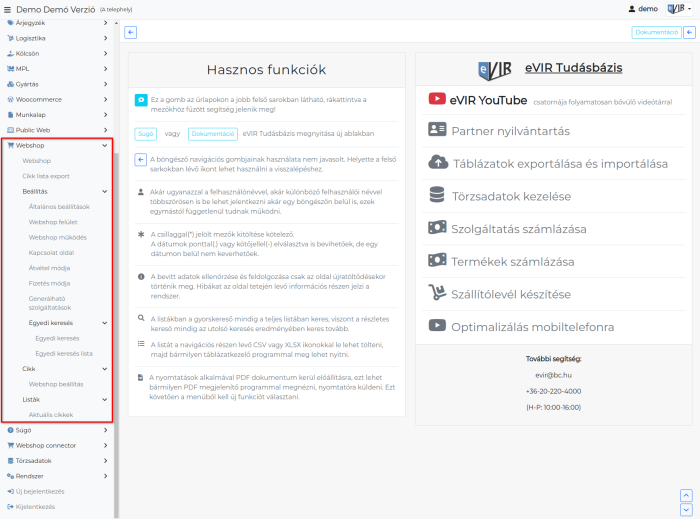Click the eVIR logo in top right header

click(676, 8)
